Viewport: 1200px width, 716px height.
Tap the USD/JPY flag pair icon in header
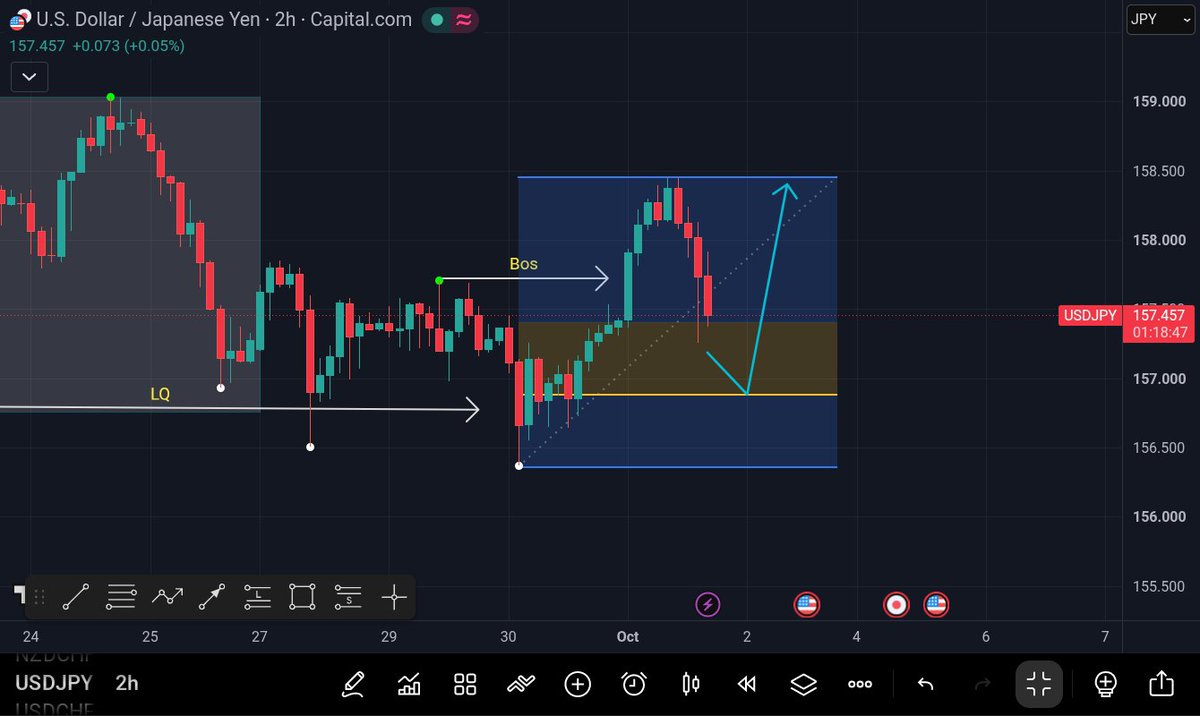[x=19, y=20]
